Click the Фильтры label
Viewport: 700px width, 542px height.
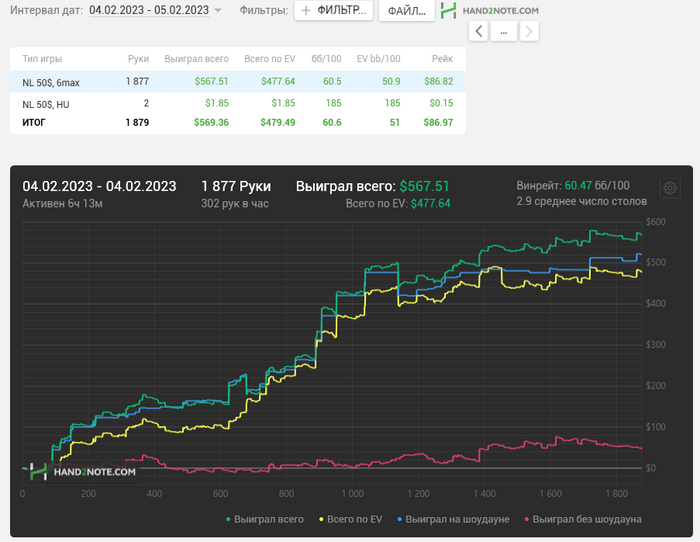point(264,10)
